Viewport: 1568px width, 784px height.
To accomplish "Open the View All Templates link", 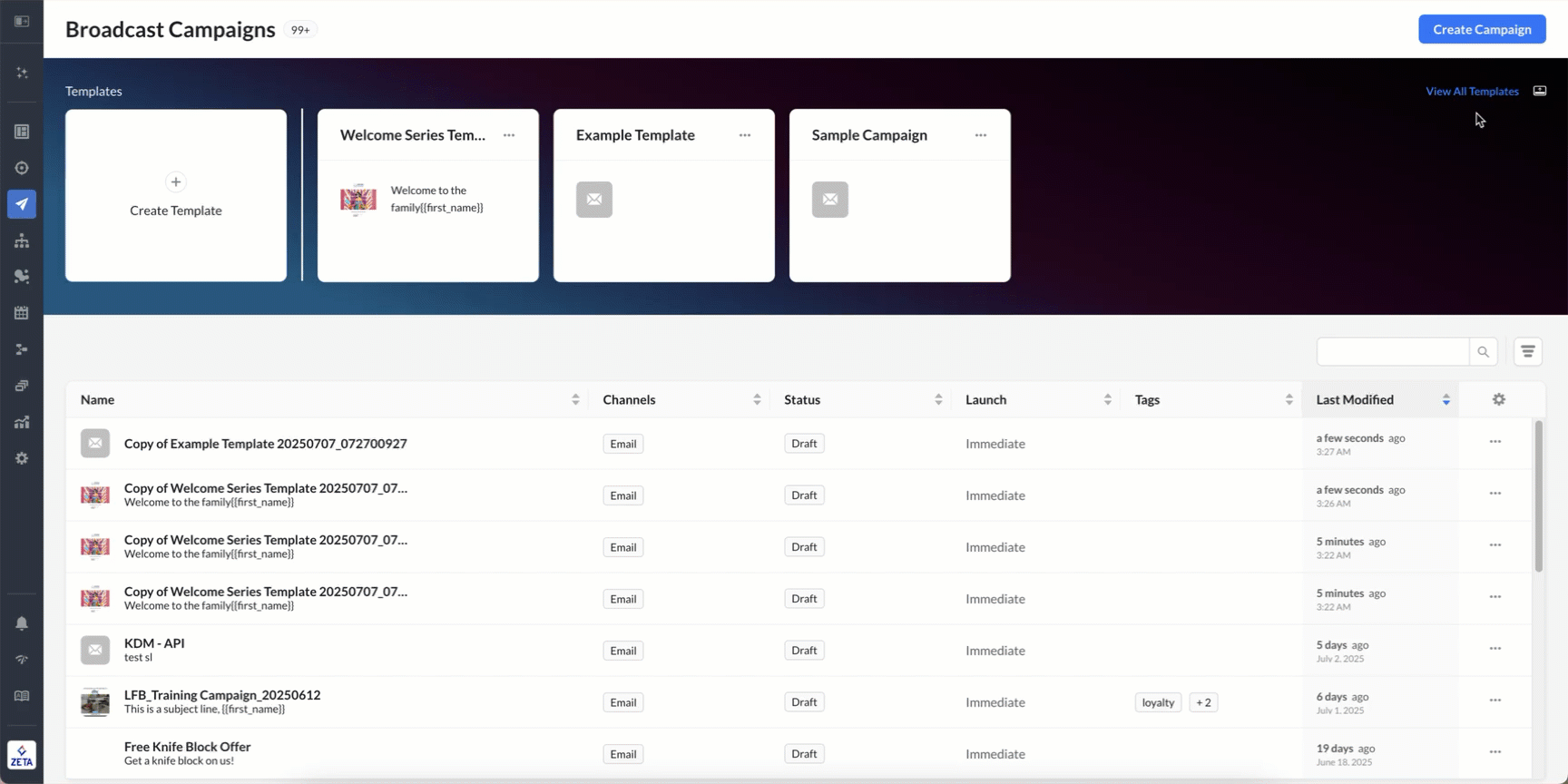I will tap(1471, 92).
